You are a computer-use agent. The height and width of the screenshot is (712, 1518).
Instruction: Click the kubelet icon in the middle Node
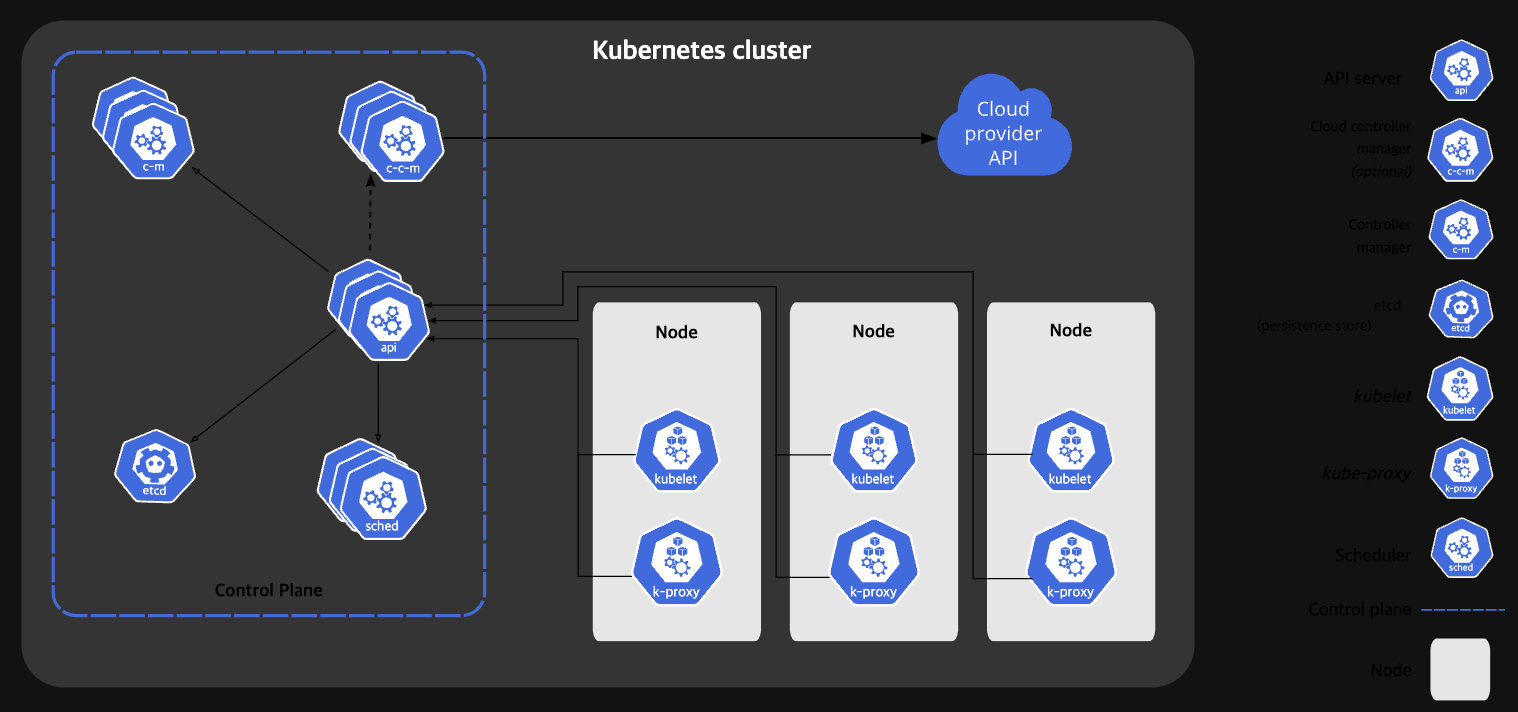tap(873, 451)
